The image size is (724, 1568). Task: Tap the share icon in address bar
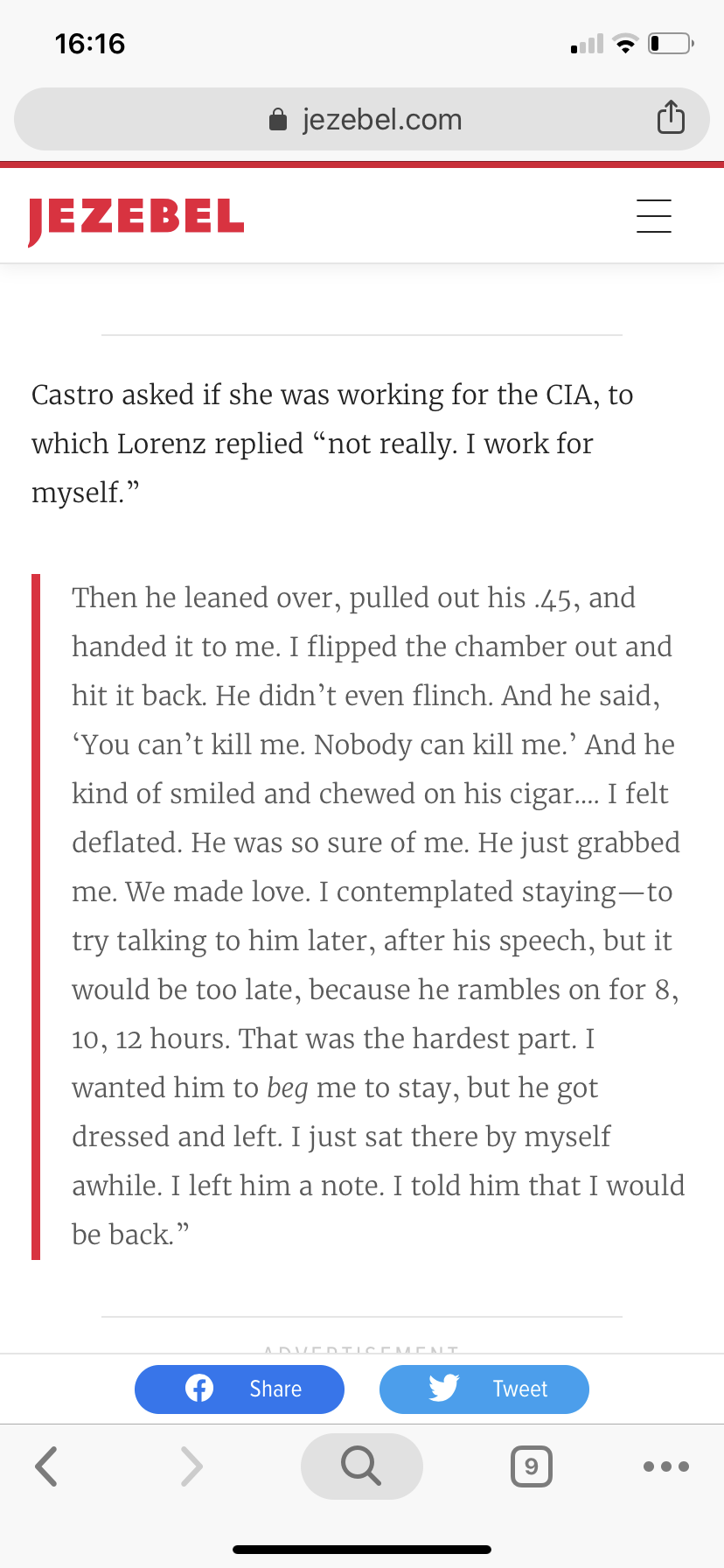click(671, 117)
